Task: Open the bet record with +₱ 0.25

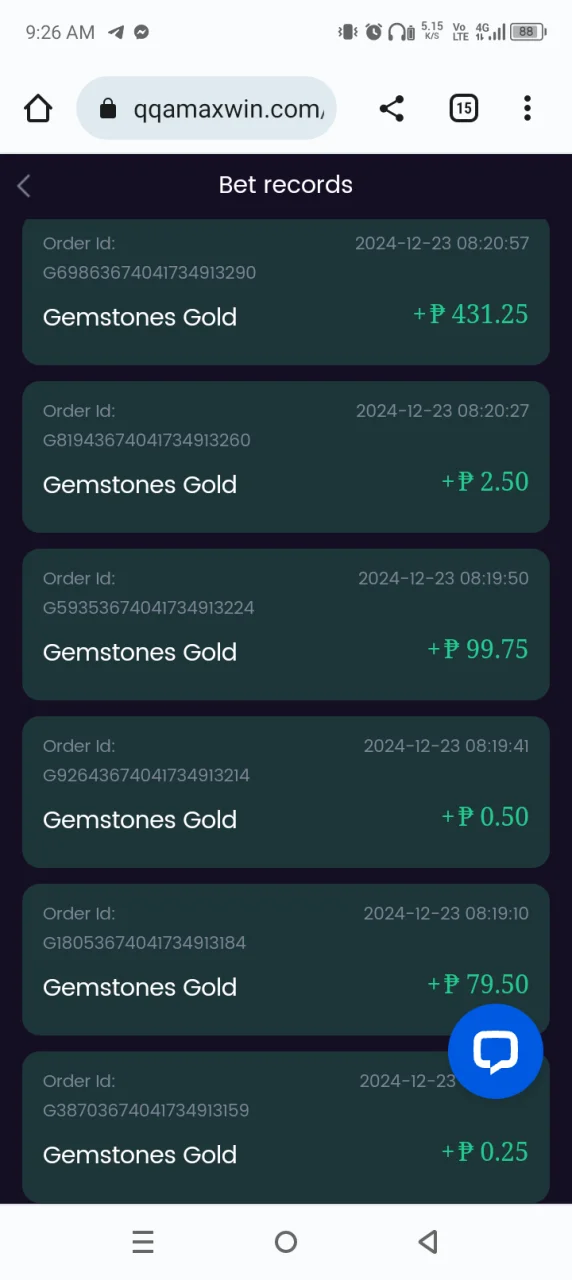Action: [x=286, y=1127]
